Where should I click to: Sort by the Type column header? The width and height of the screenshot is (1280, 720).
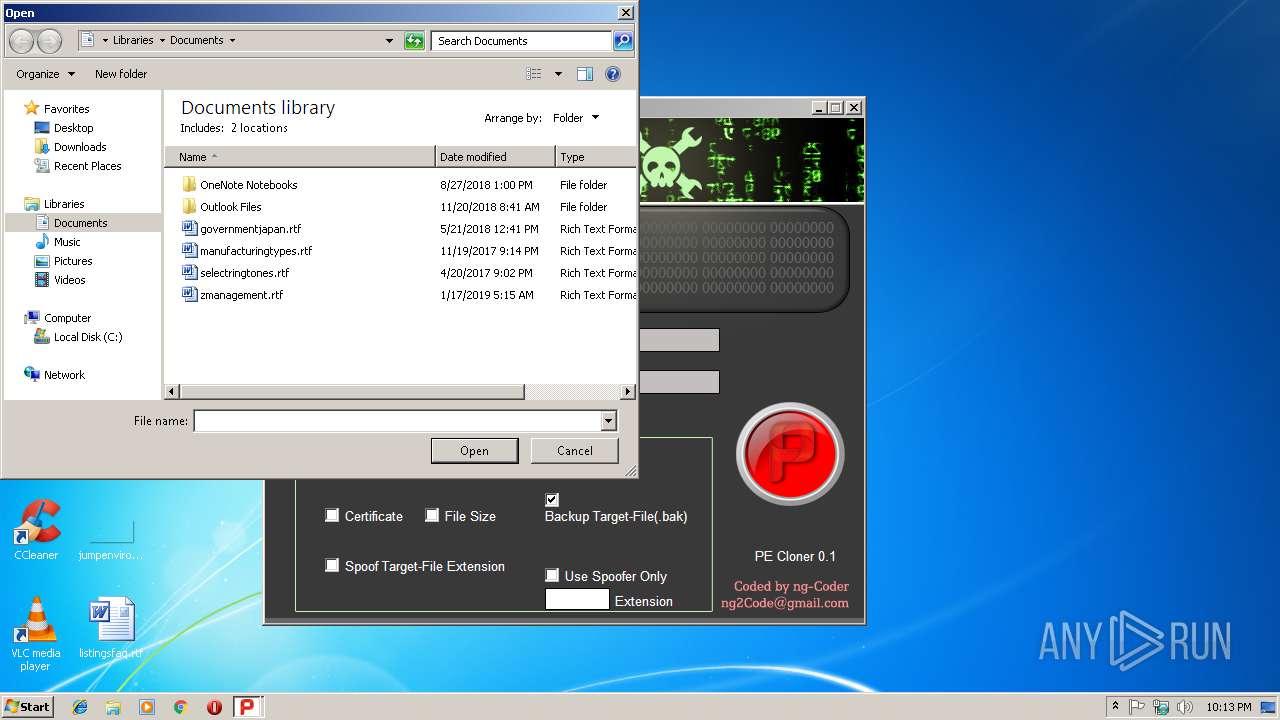coord(595,157)
